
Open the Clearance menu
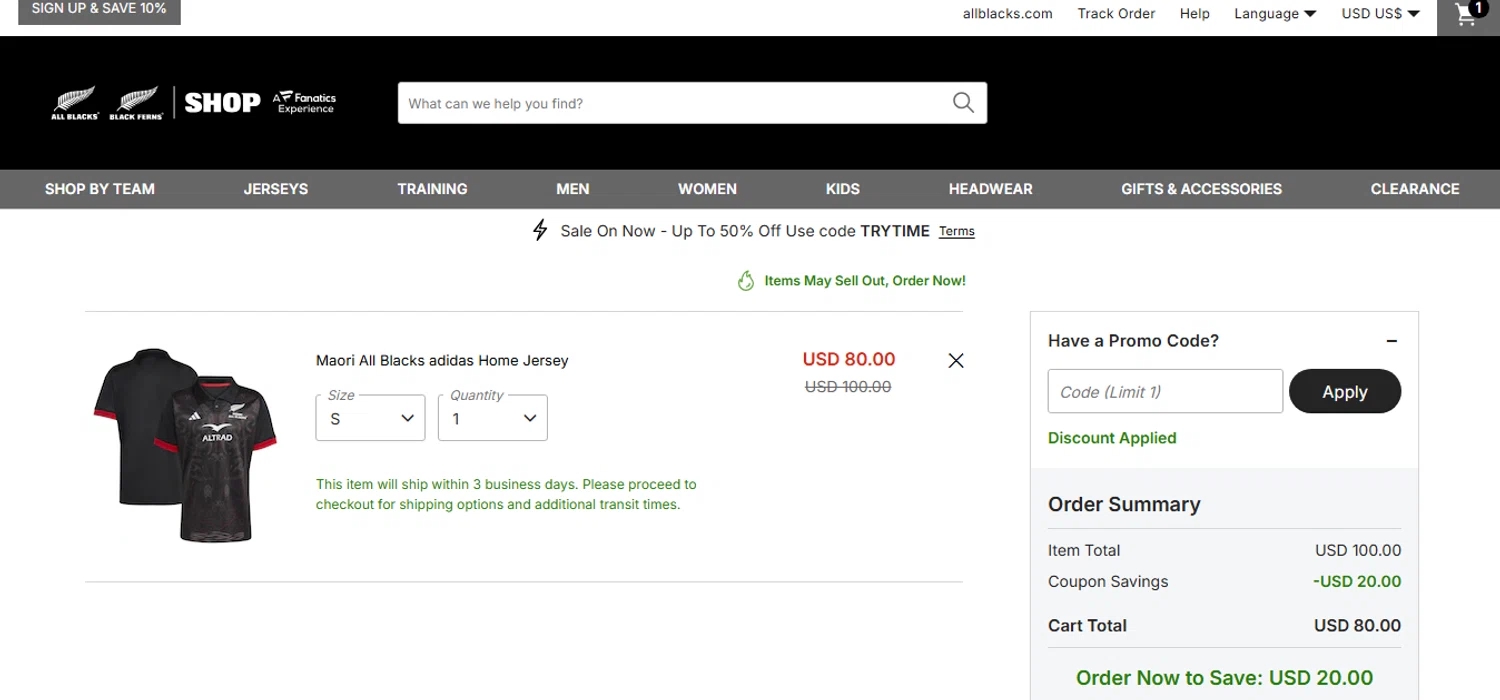1415,189
